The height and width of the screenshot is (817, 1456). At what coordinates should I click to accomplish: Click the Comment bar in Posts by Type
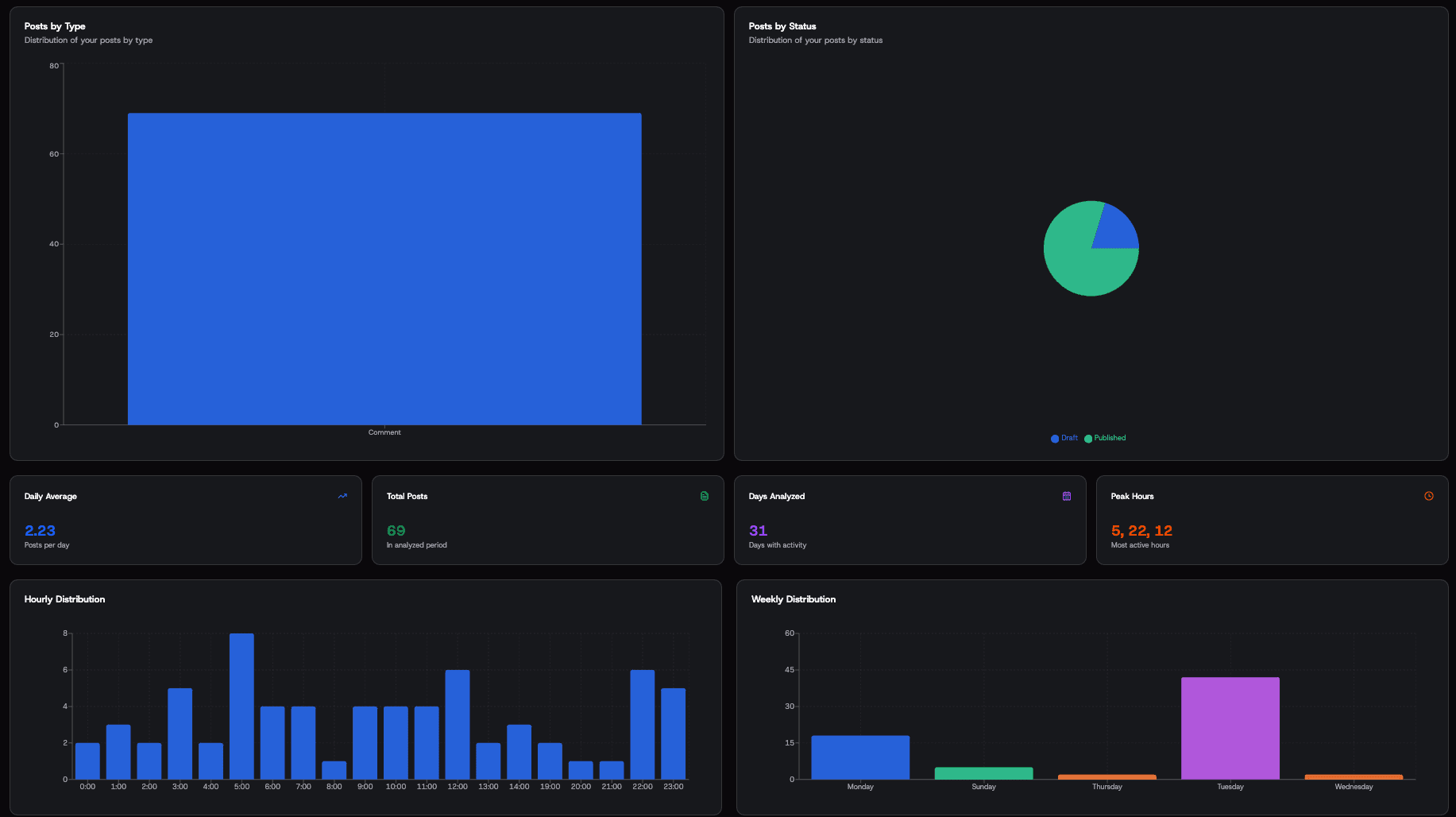point(384,269)
